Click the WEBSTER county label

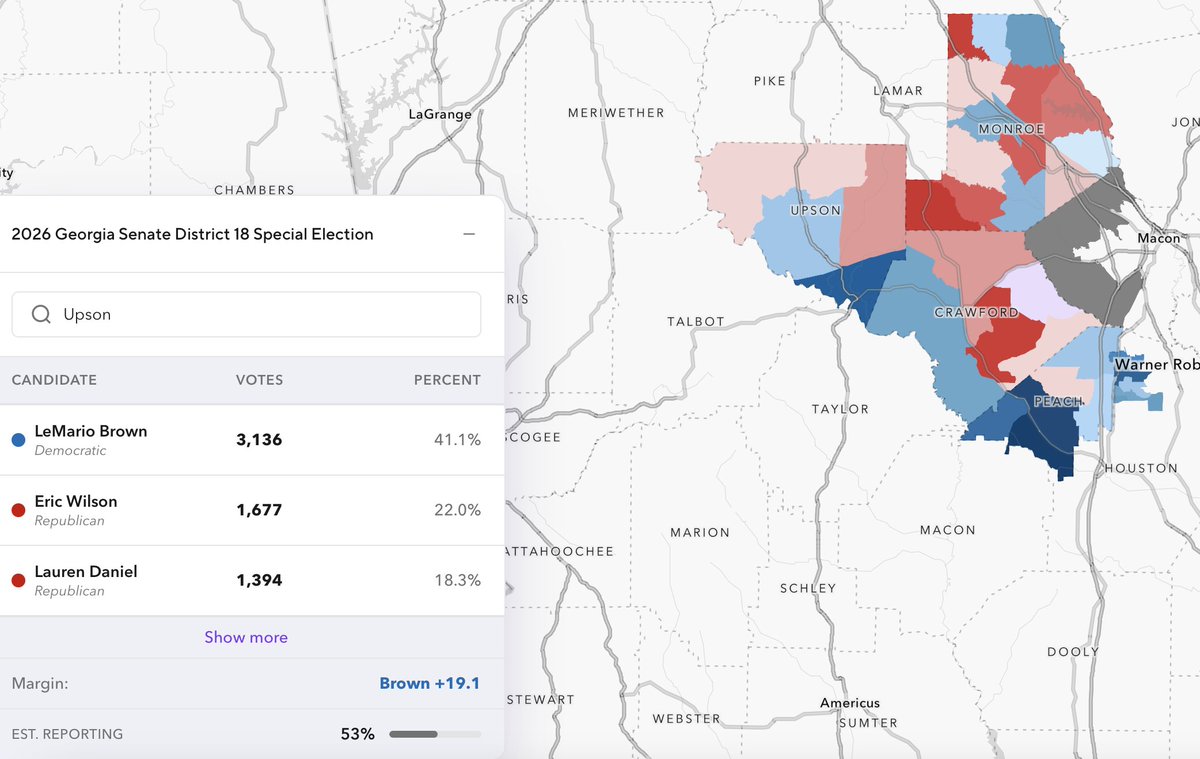686,718
